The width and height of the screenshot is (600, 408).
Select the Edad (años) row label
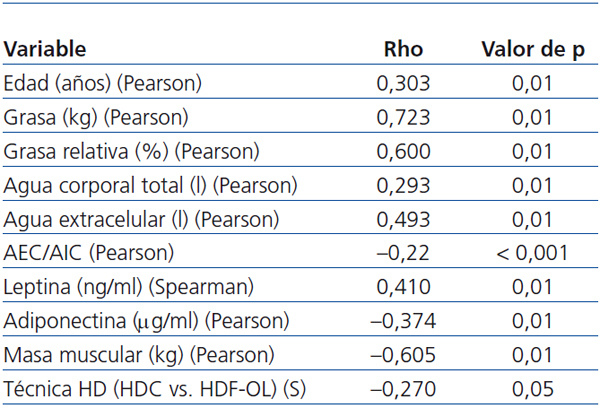103,83
